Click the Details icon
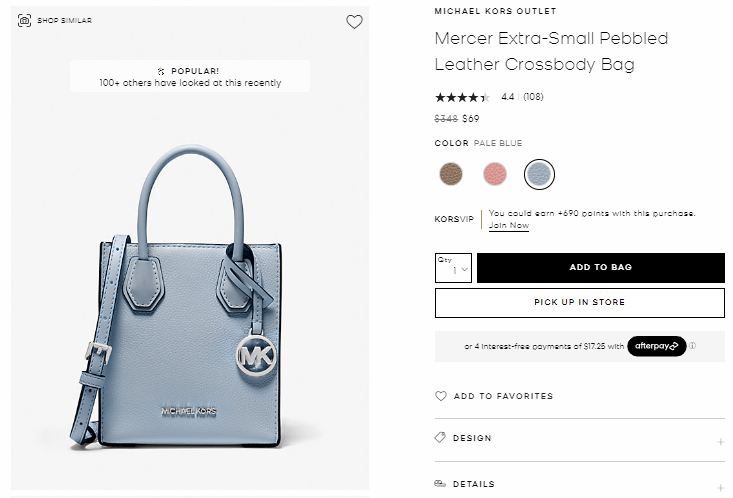The width and height of the screenshot is (733, 498). [441, 484]
